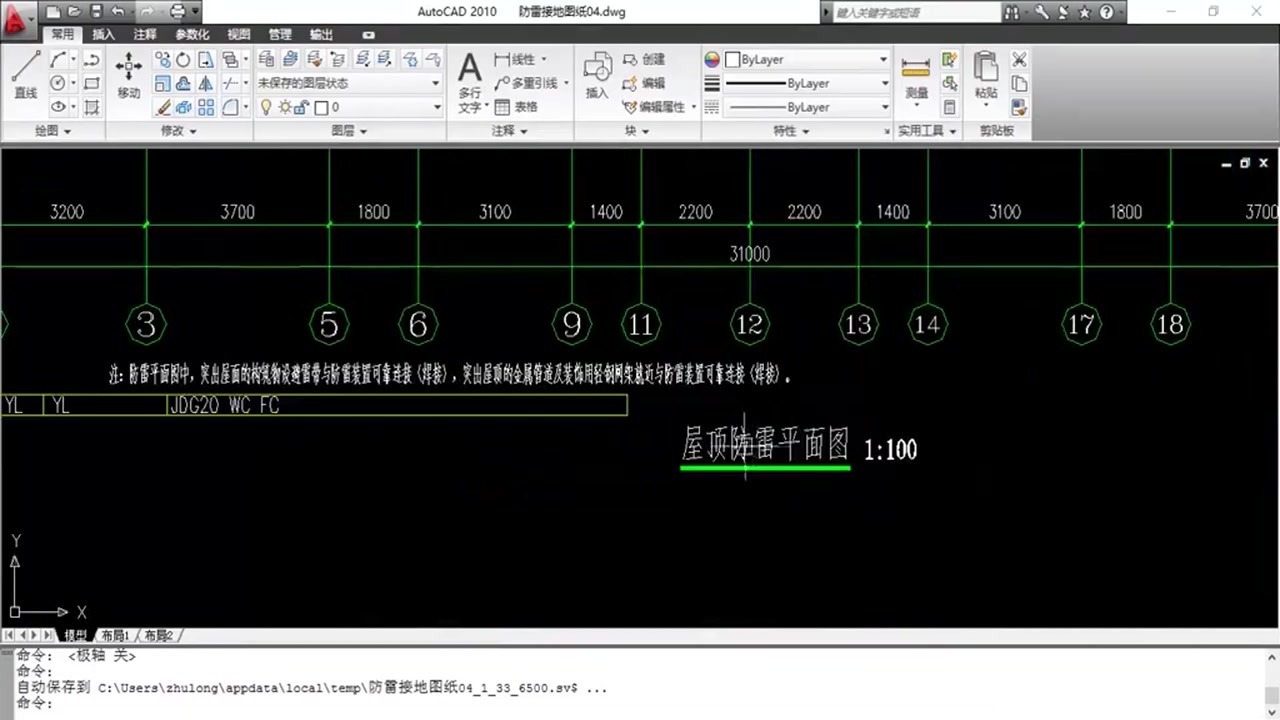Click the Plot printer icon
Image resolution: width=1280 pixels, height=720 pixels.
click(x=177, y=12)
